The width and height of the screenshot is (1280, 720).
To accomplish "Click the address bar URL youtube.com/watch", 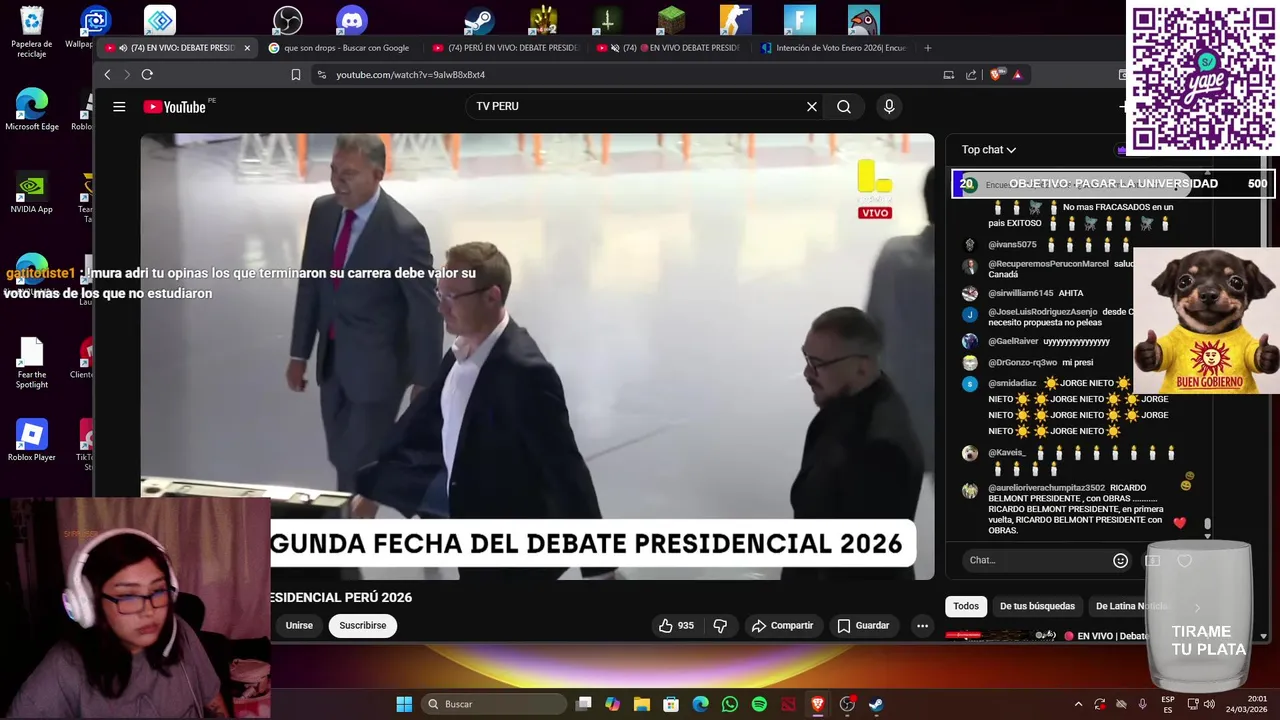I will [x=410, y=75].
